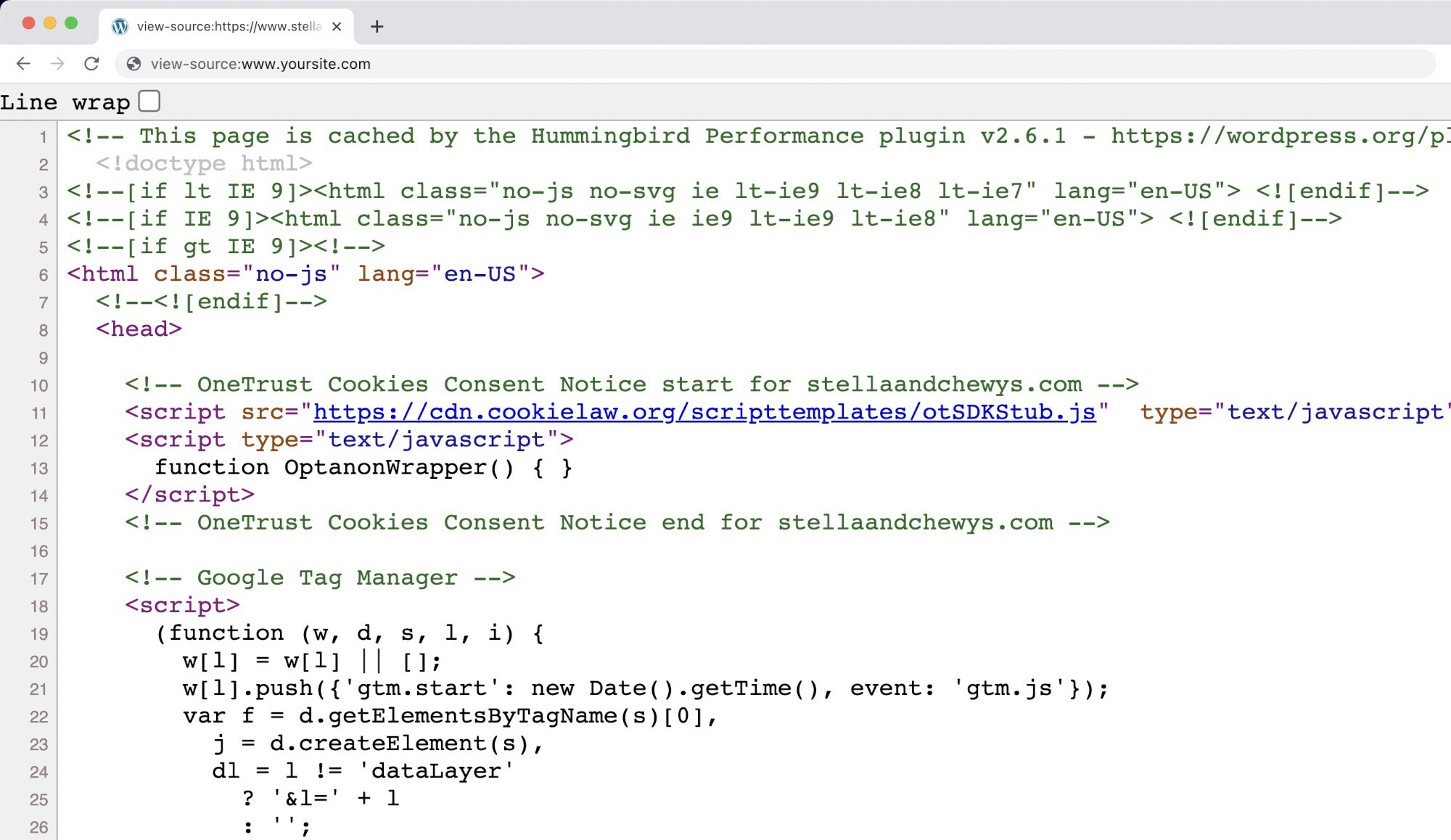Close the view-source tab
The width and height of the screenshot is (1451, 840).
click(x=337, y=27)
